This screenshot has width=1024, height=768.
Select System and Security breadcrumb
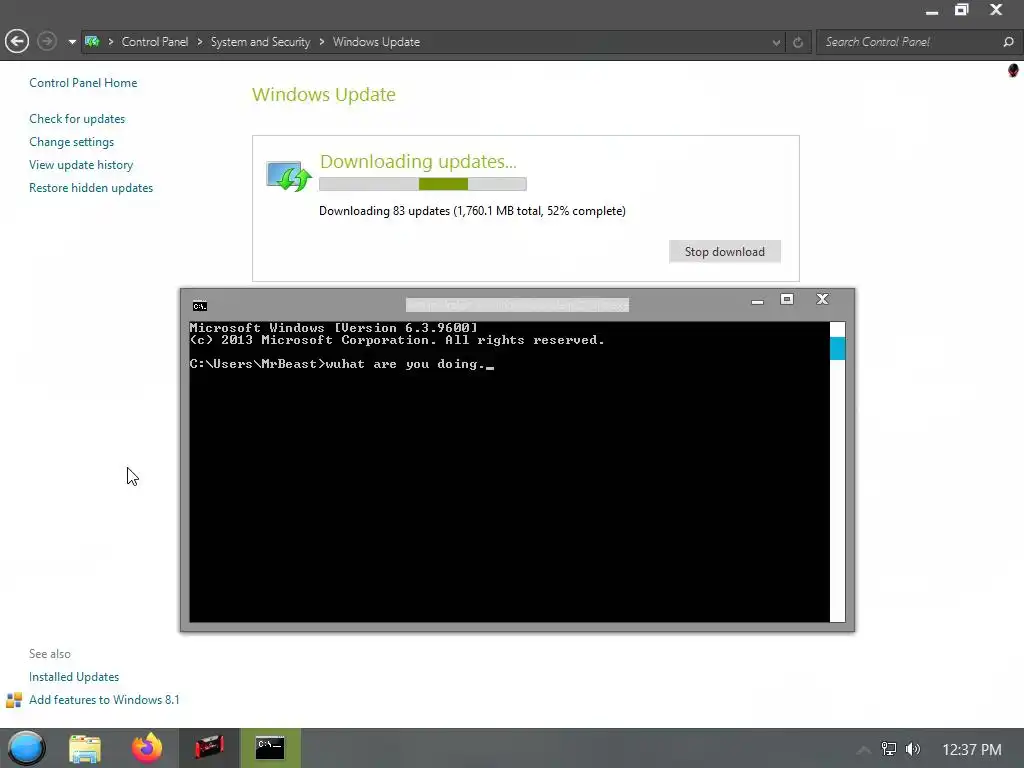point(260,42)
